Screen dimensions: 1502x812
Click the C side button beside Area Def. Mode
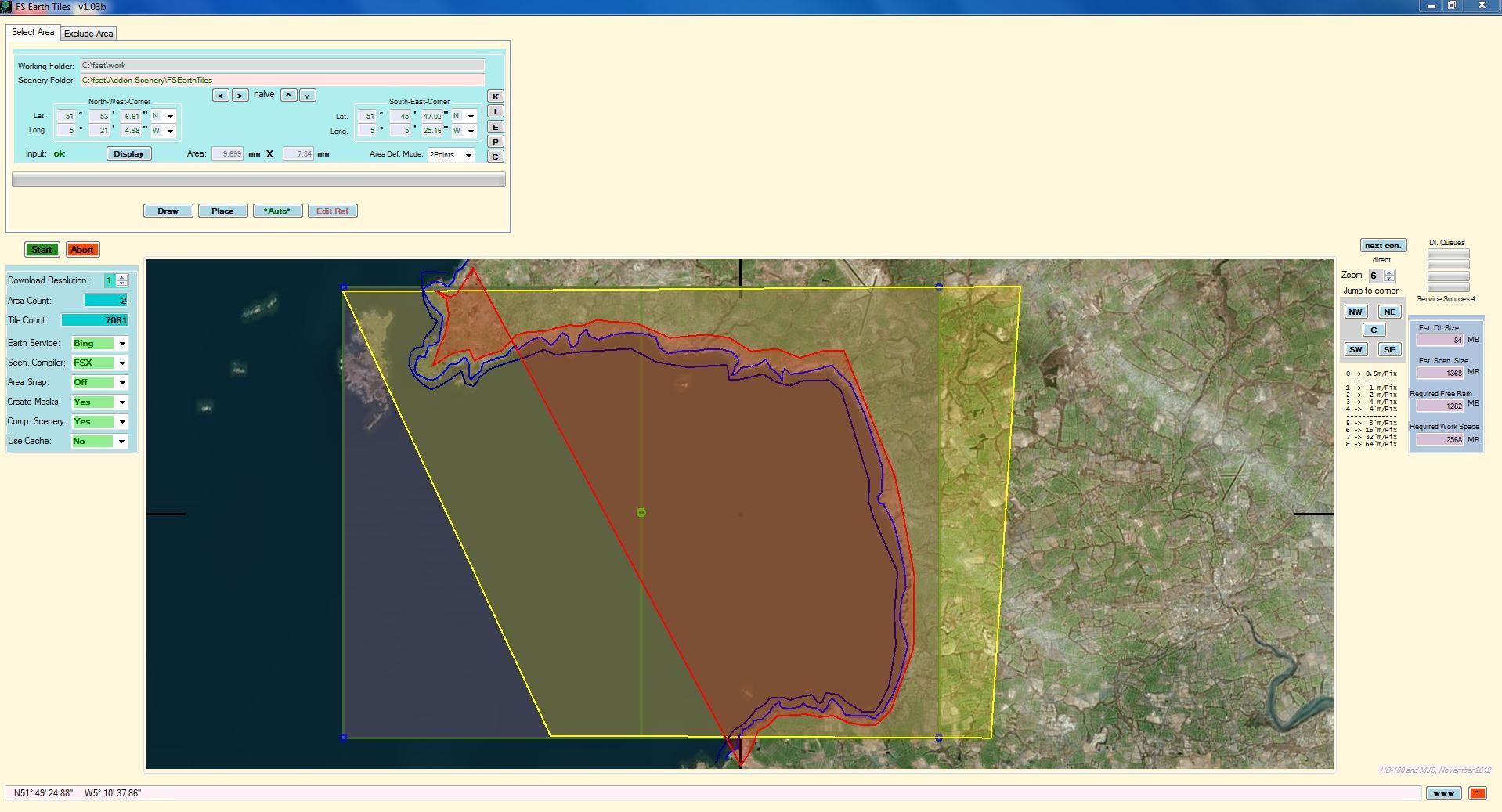click(495, 157)
